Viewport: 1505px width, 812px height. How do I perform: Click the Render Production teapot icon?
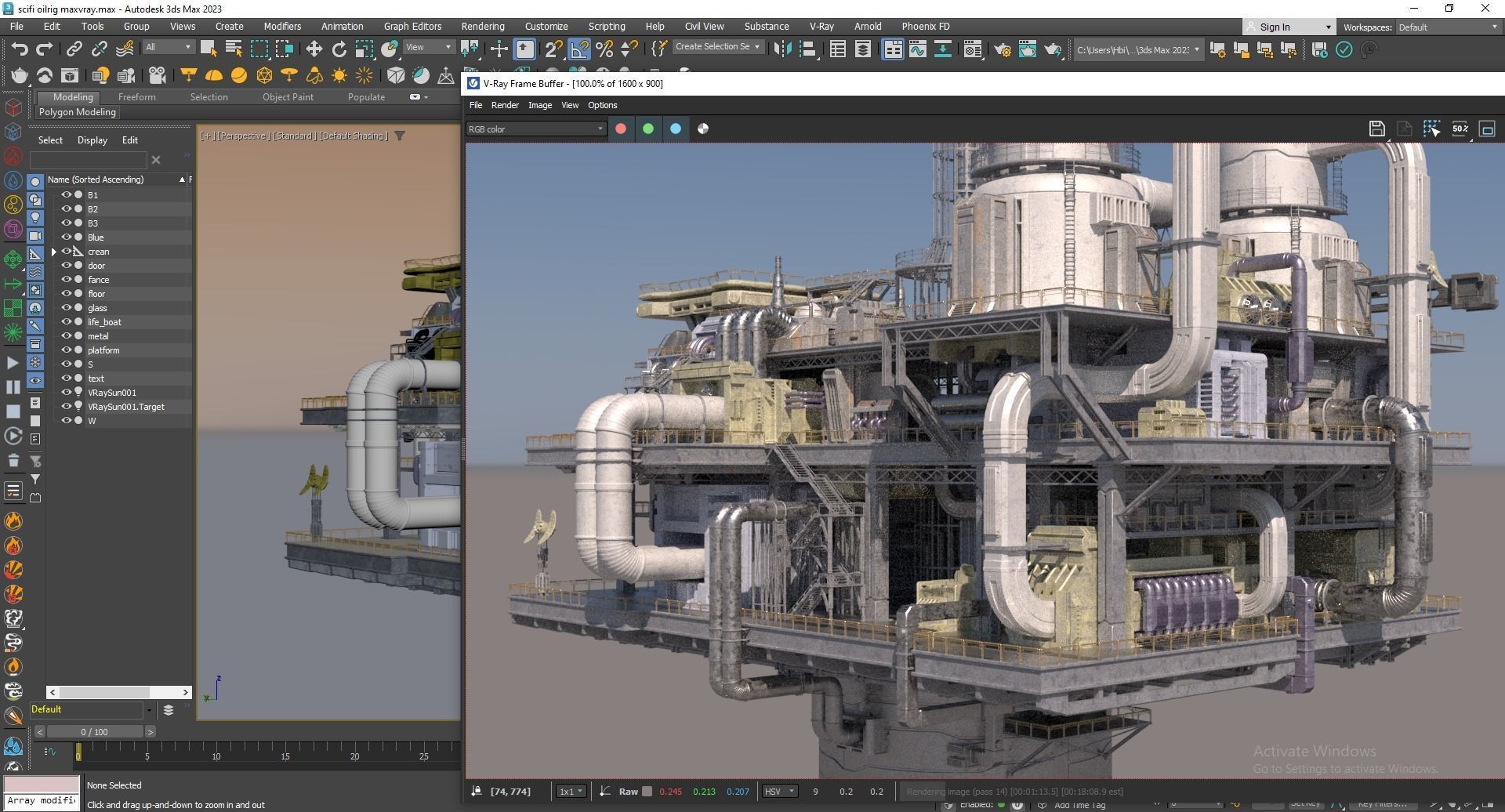click(x=1052, y=49)
